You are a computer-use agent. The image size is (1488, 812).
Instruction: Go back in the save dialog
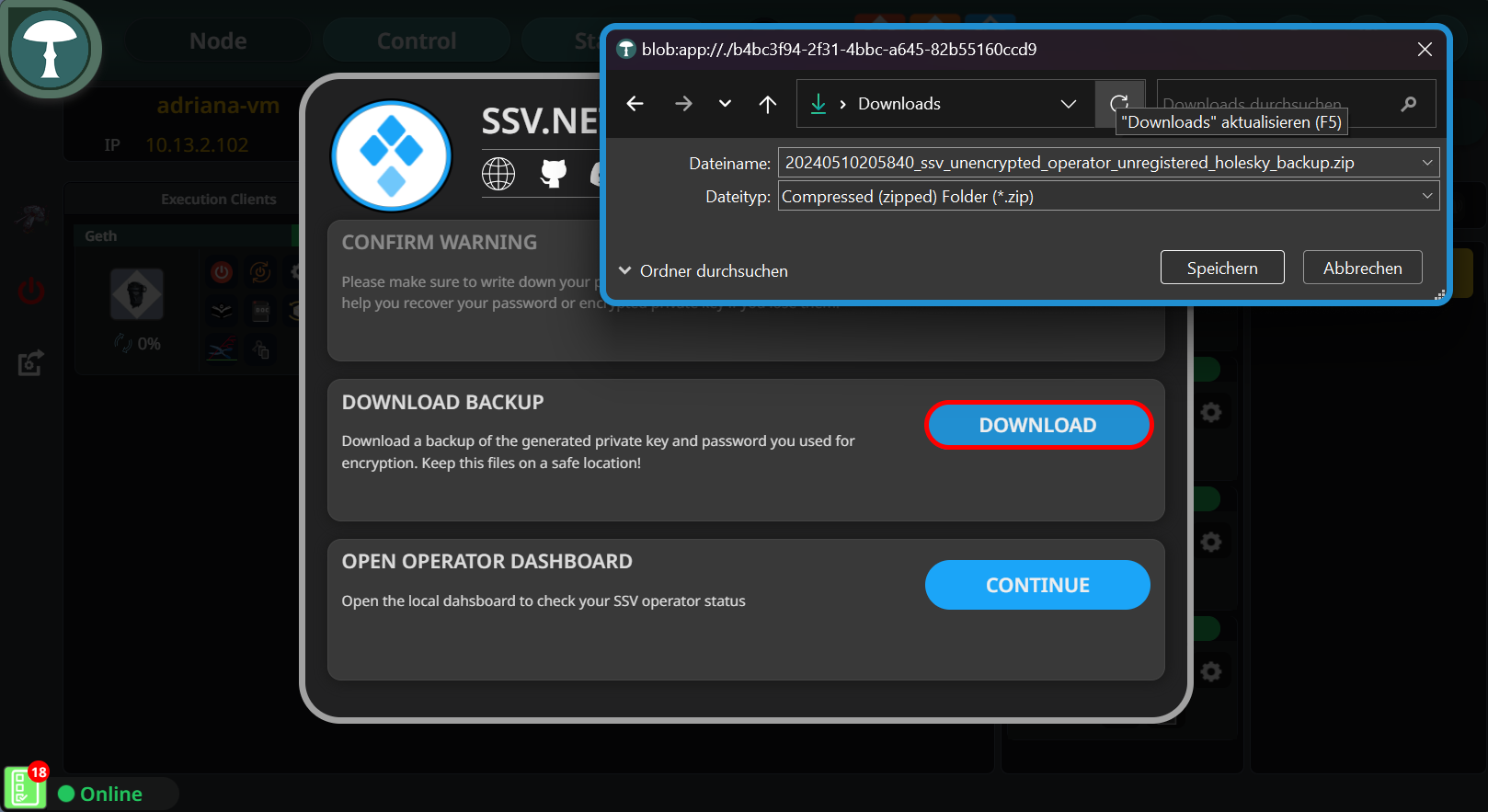[x=635, y=104]
